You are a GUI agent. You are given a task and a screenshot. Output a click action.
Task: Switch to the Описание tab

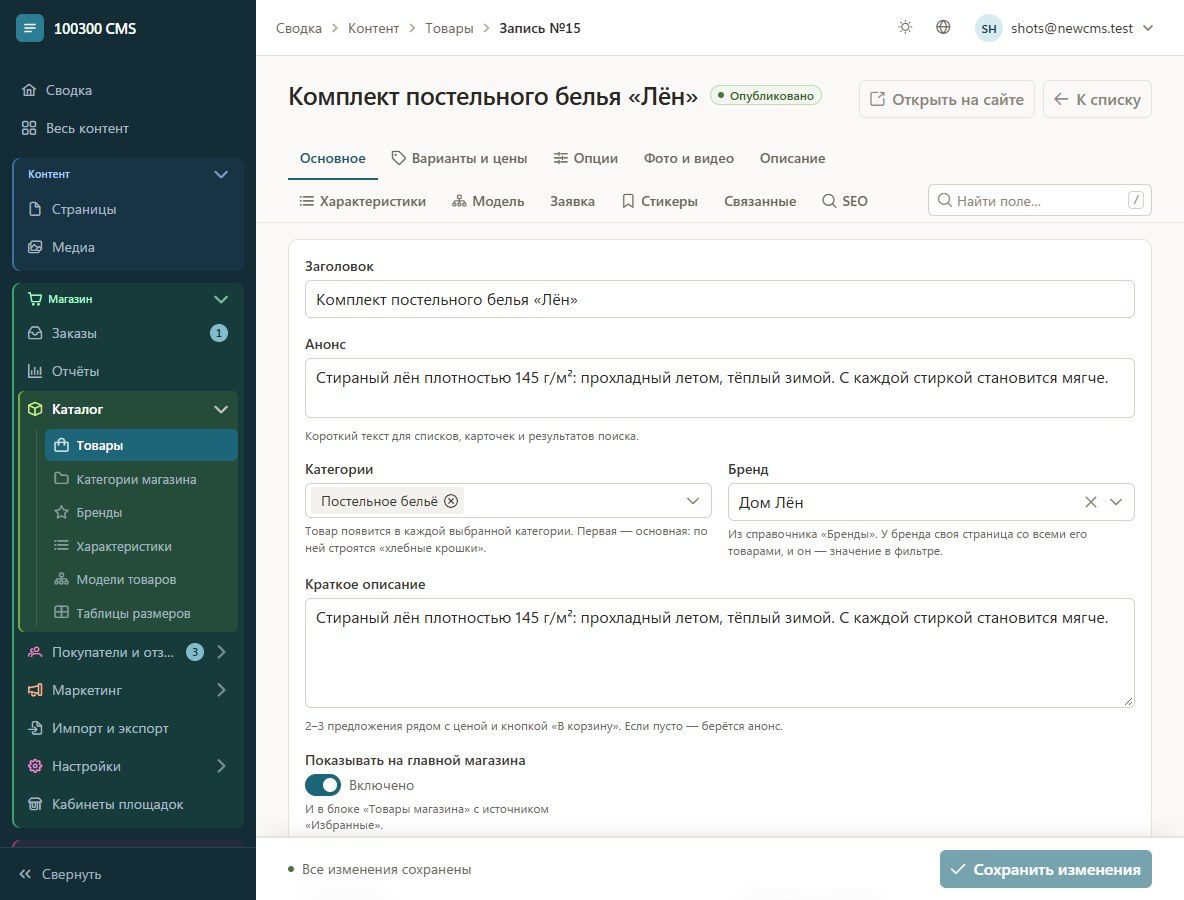[792, 159]
